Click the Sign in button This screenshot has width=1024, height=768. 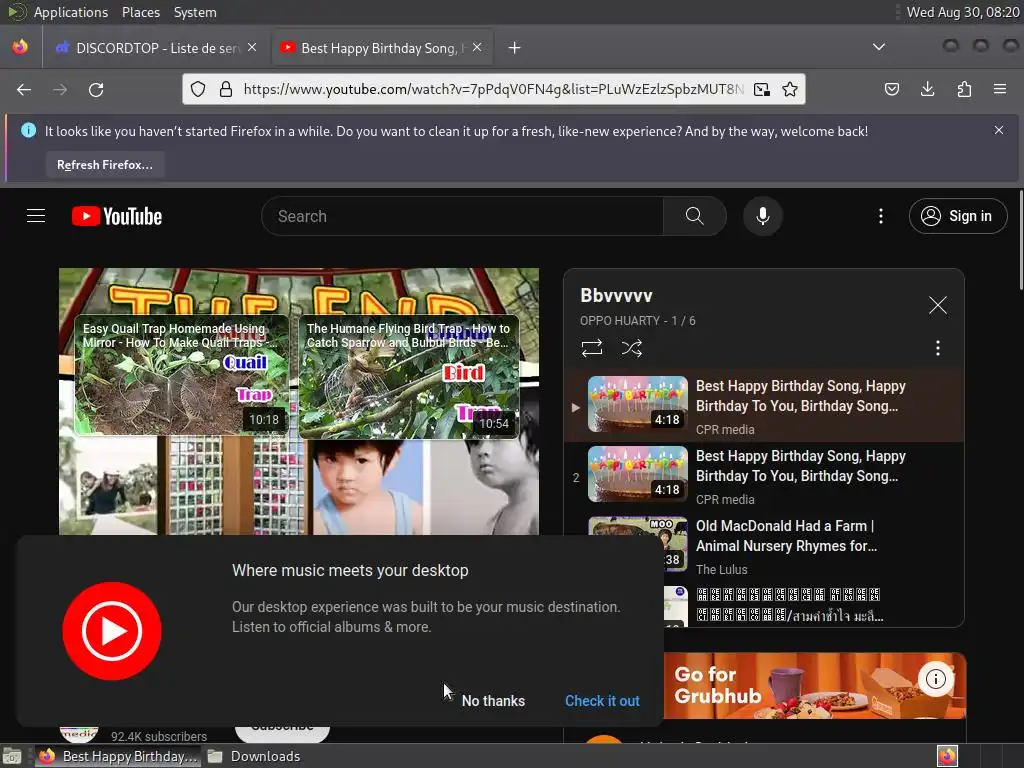[957, 216]
